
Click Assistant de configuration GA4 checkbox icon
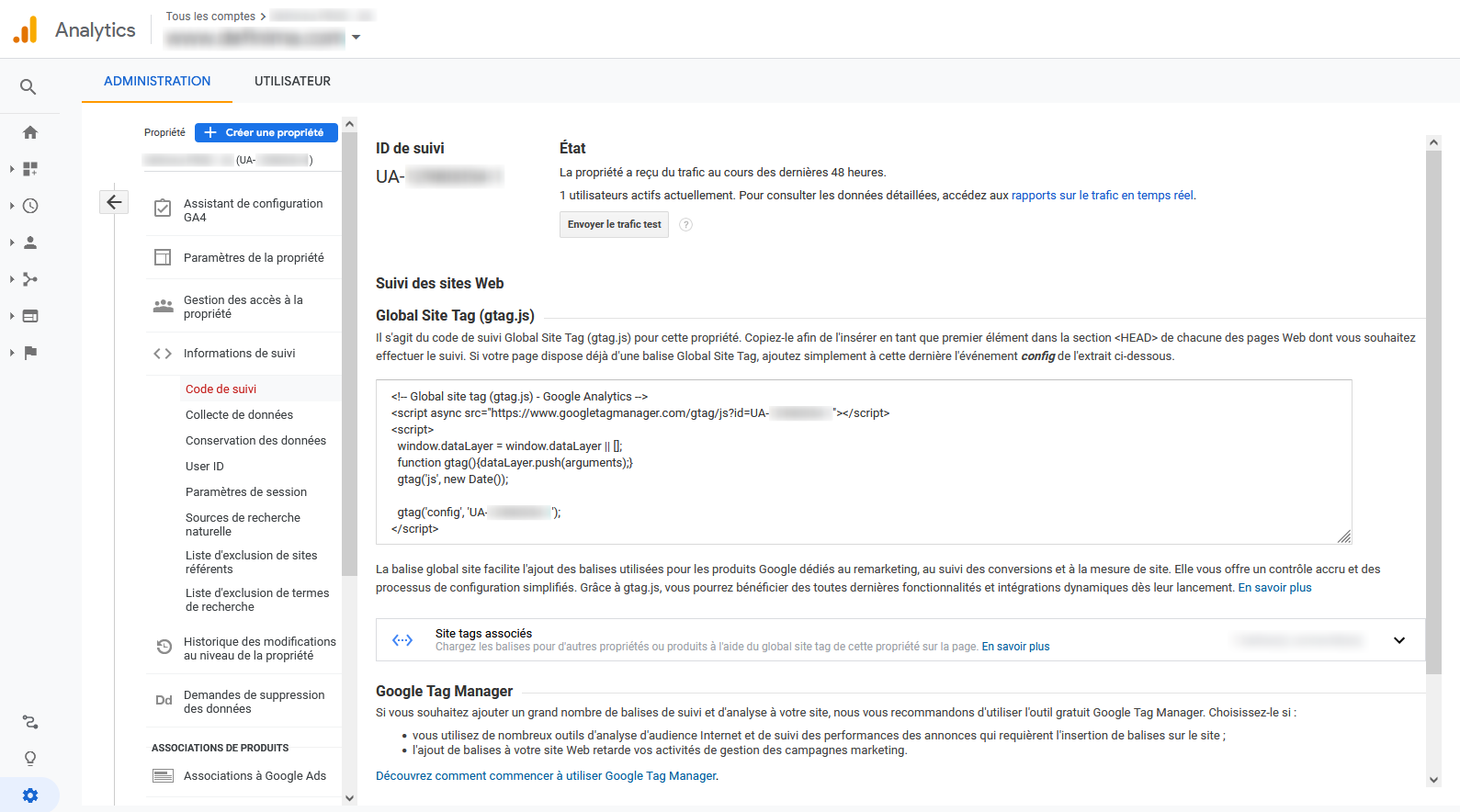pos(163,209)
